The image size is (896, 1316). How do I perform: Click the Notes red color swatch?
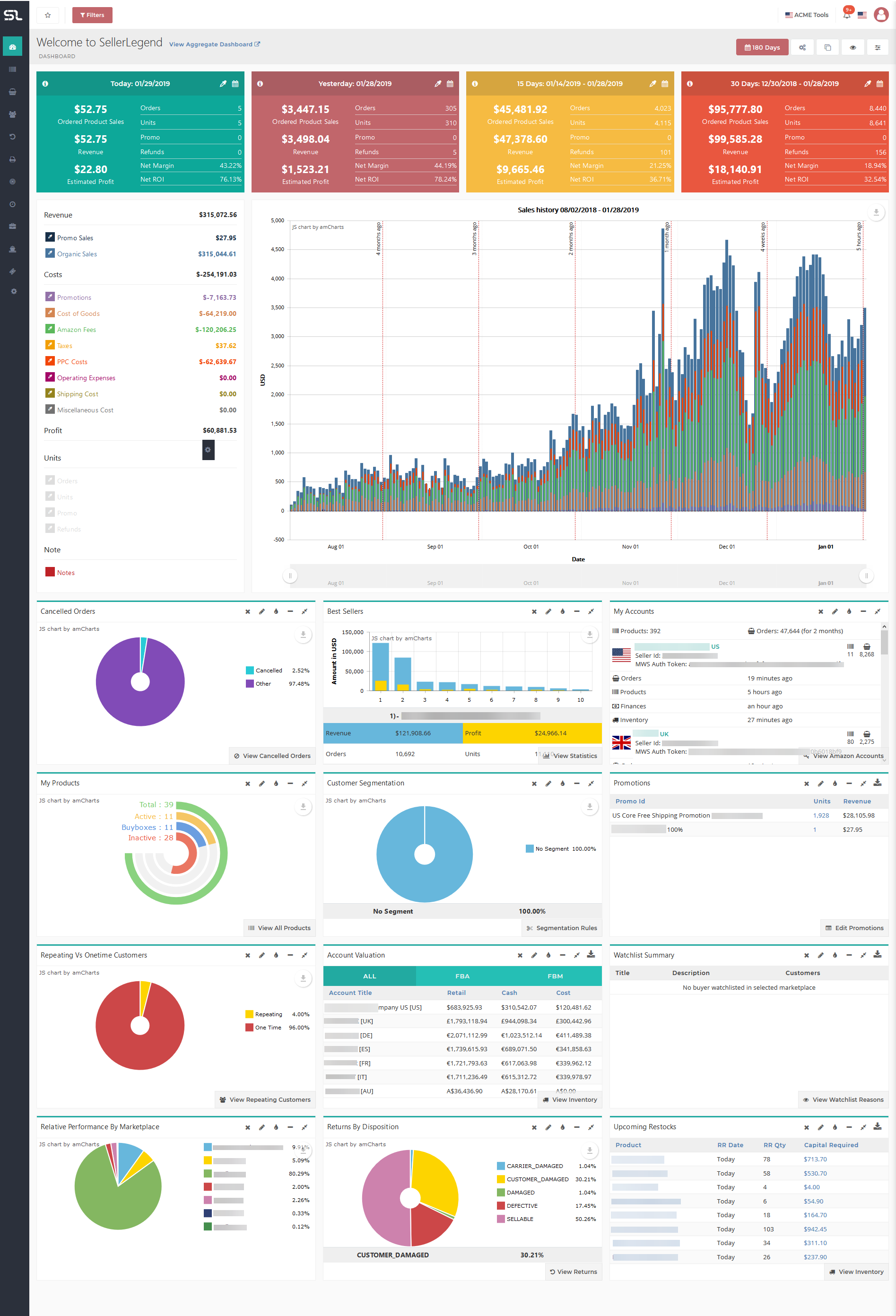click(x=50, y=572)
